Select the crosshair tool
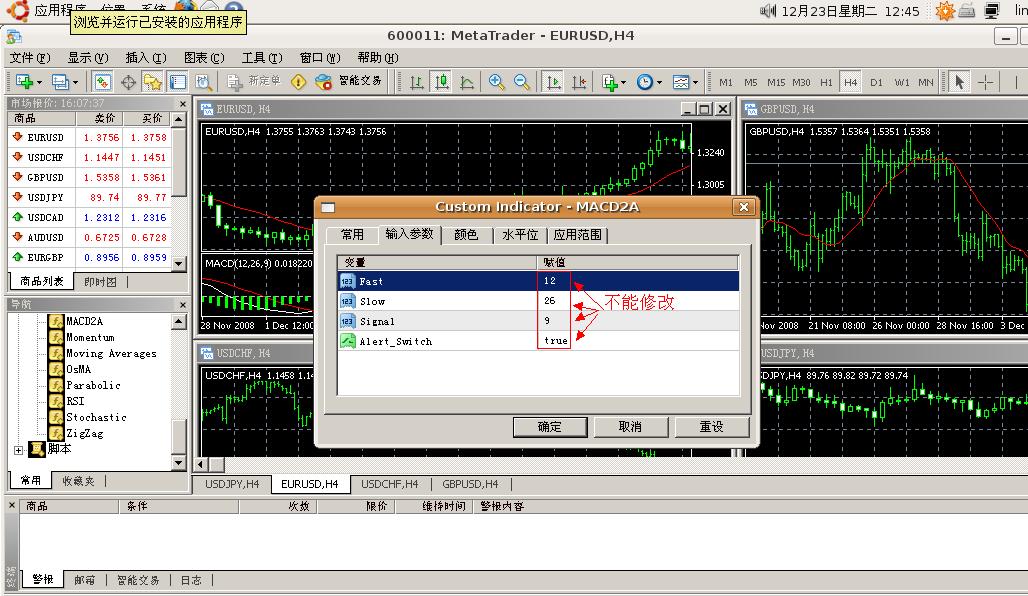 point(985,82)
